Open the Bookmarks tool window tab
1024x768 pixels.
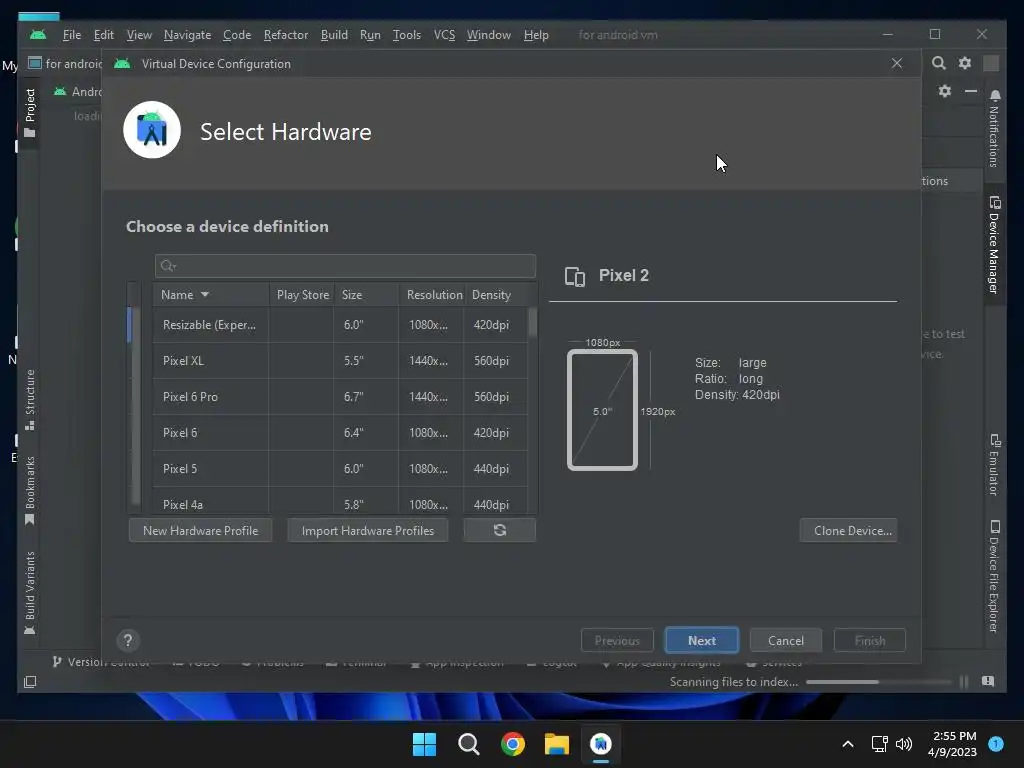click(29, 490)
